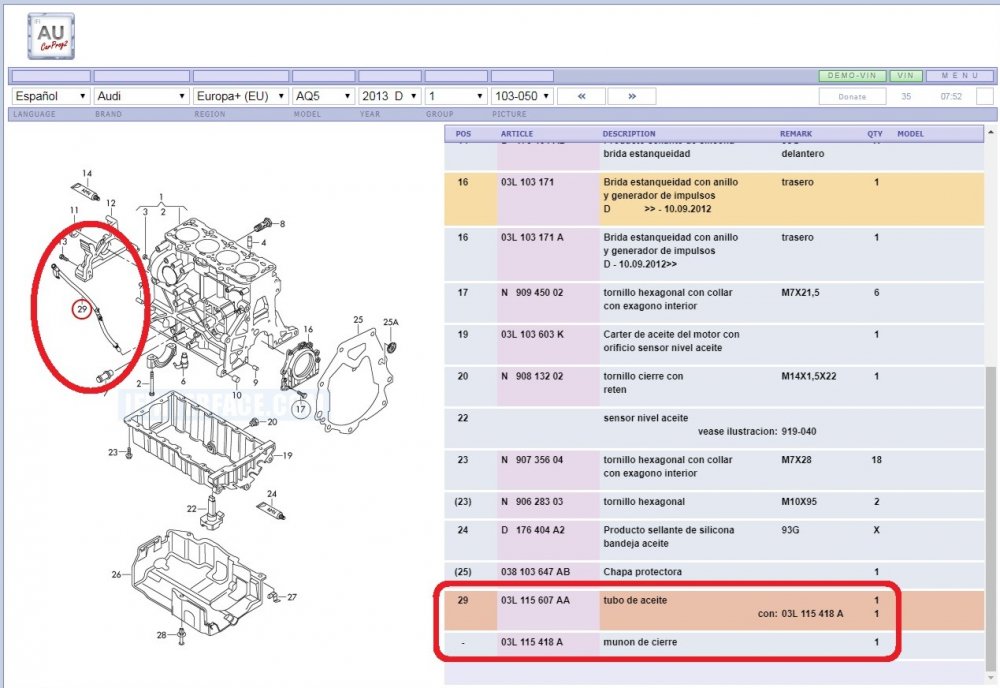Click the MODEL column header
1000x688 pixels.
tap(910, 134)
